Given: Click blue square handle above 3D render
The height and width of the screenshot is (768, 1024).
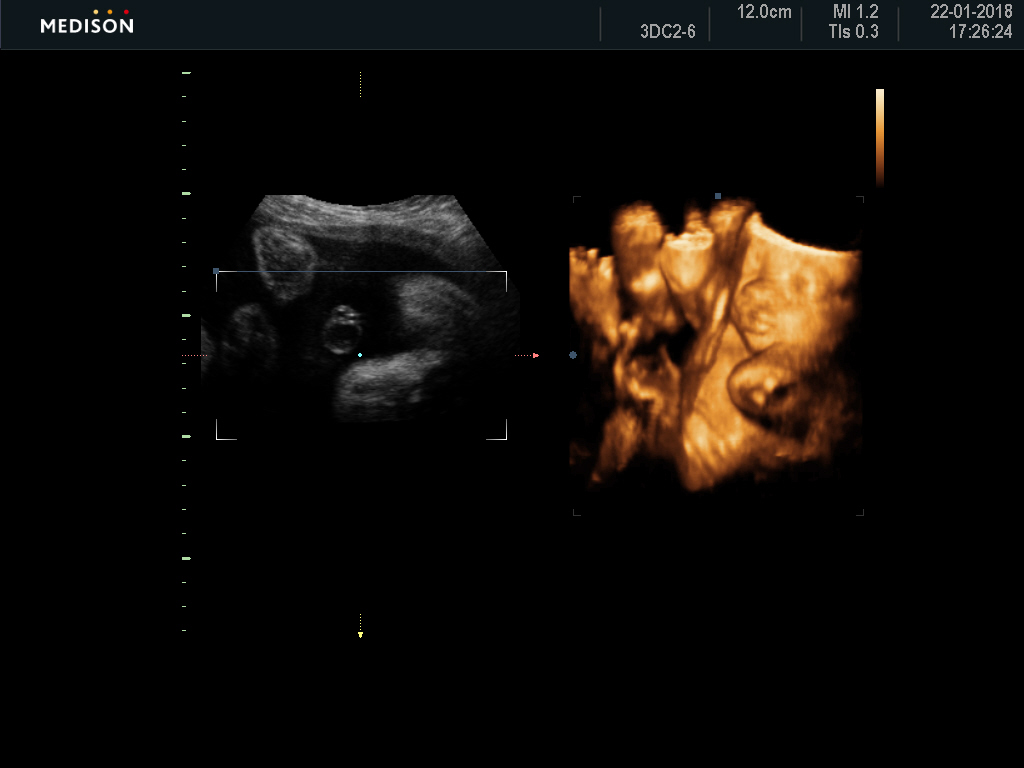Looking at the screenshot, I should (x=718, y=196).
